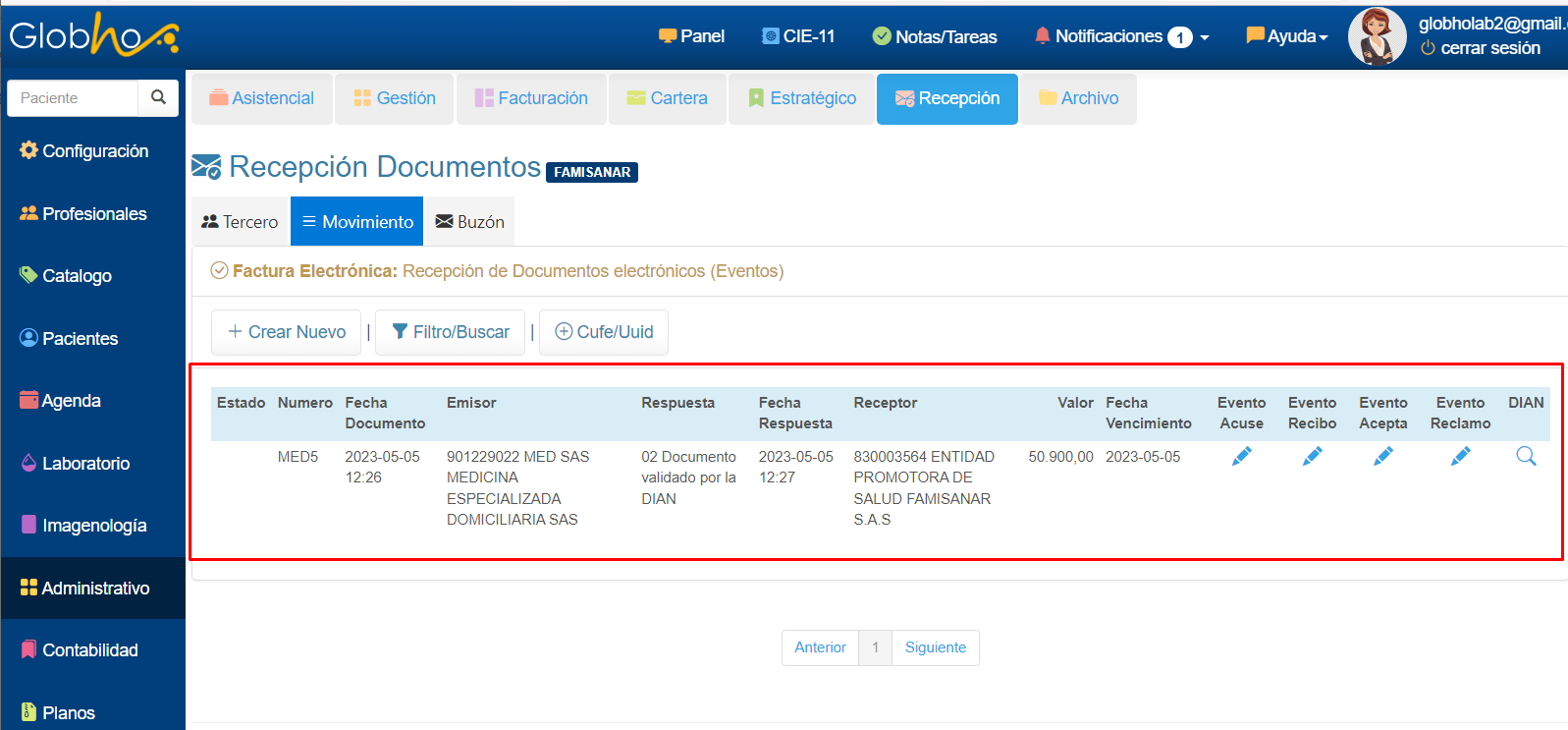The height and width of the screenshot is (730, 1568).
Task: Click the Cufe/Uuid button
Action: (604, 332)
